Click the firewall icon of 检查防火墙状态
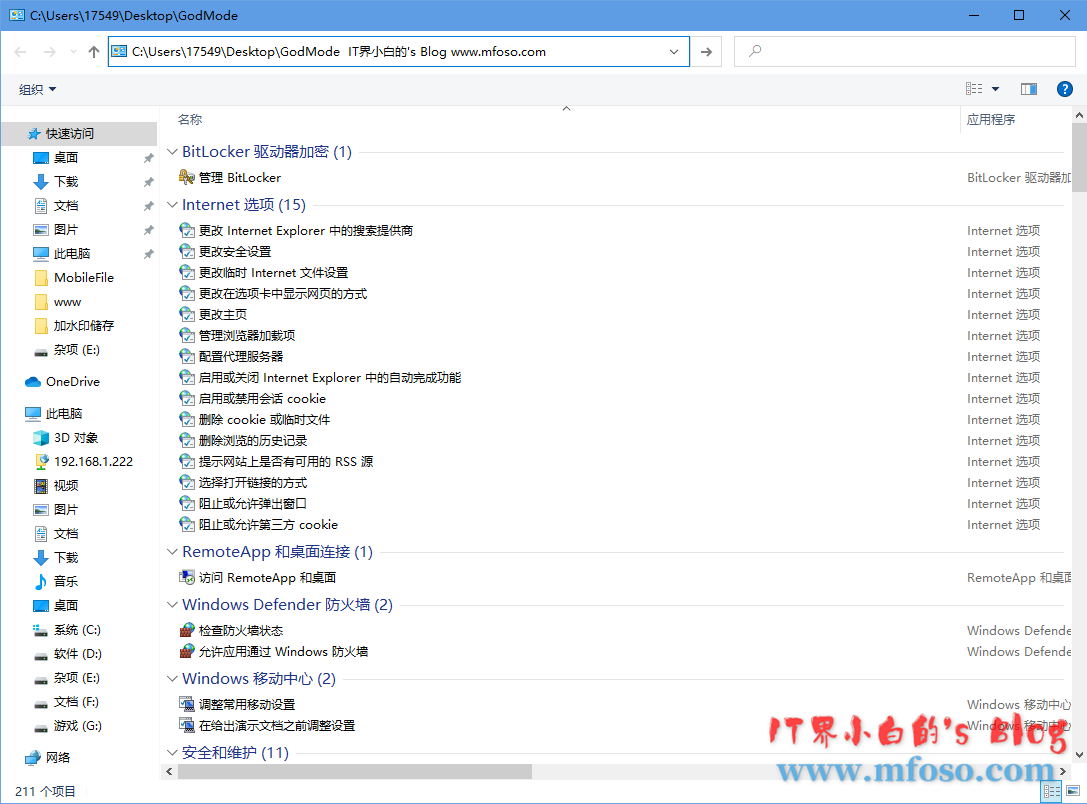 (186, 630)
